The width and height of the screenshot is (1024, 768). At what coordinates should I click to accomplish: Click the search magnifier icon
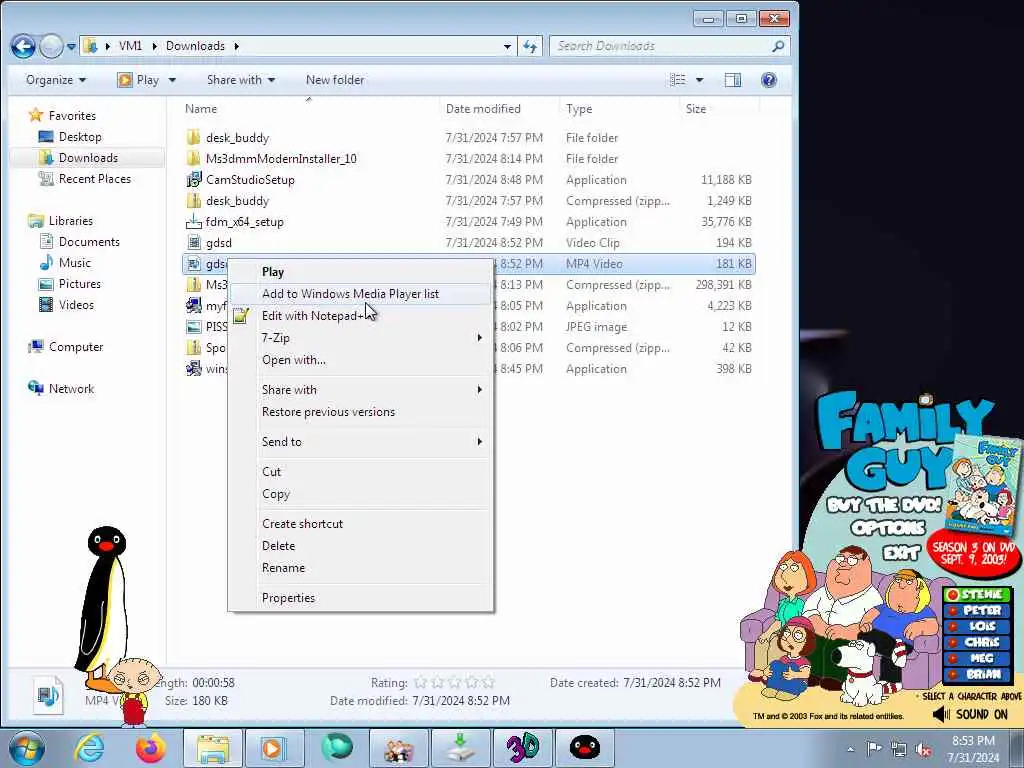pyautogui.click(x=778, y=46)
